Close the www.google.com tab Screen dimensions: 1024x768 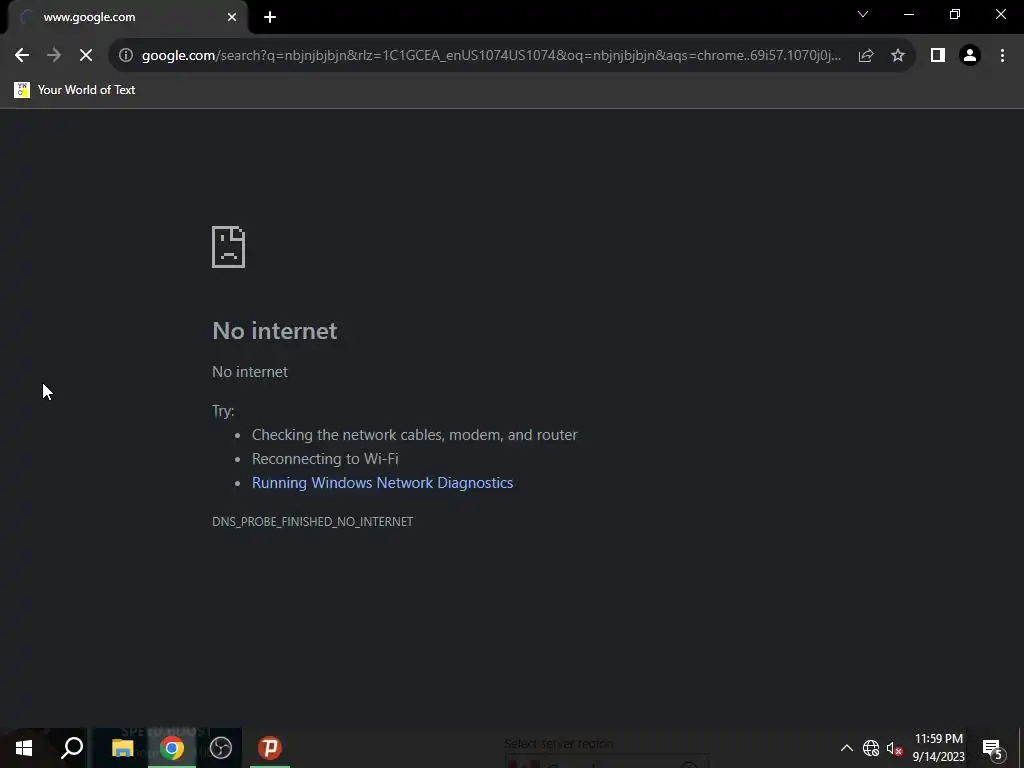[232, 17]
